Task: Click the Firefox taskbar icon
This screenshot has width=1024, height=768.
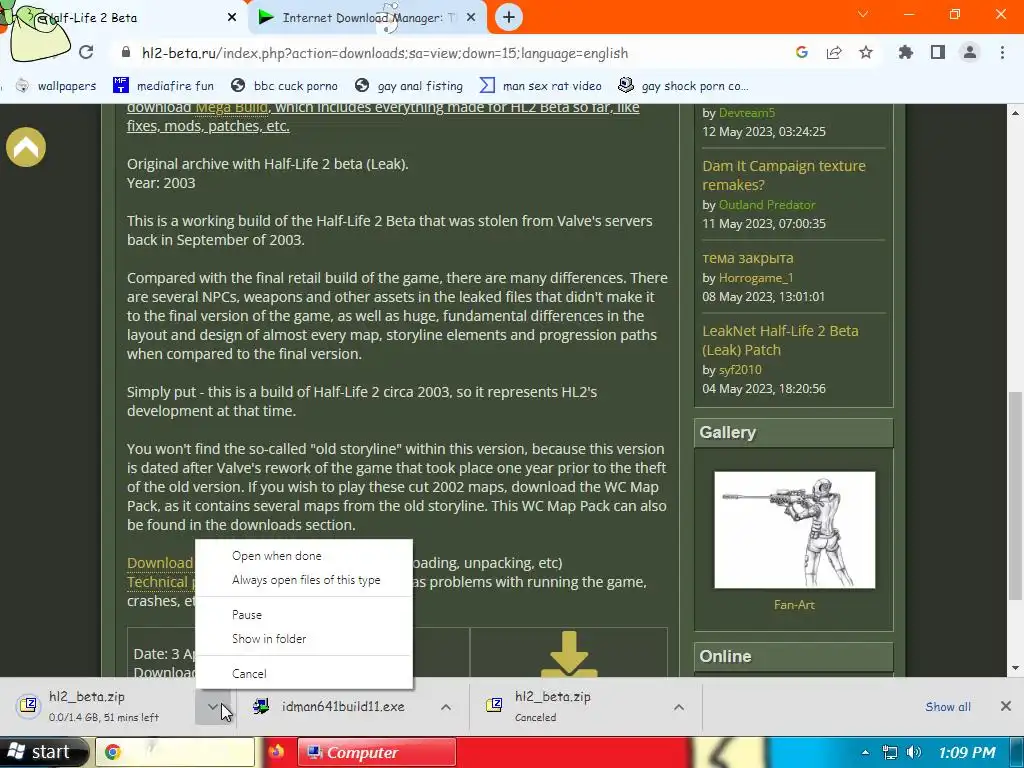Action: [276, 752]
